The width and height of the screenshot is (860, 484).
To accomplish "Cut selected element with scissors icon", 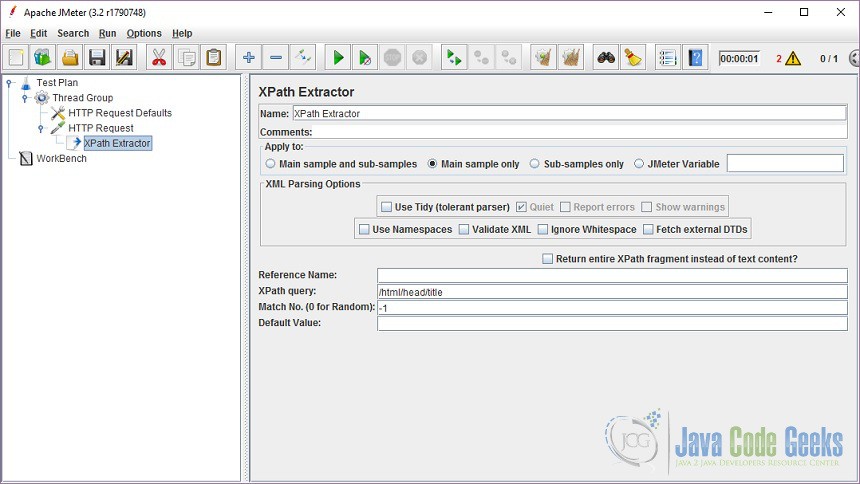I will 159,58.
